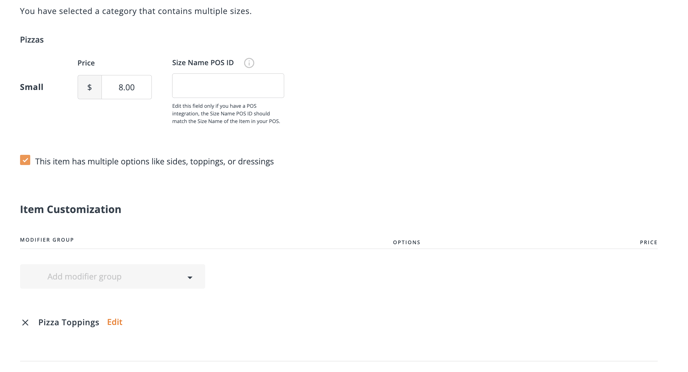Viewport: 688px width, 372px height.
Task: Edit the Pizza Toppings modifier group
Action: pyautogui.click(x=115, y=322)
